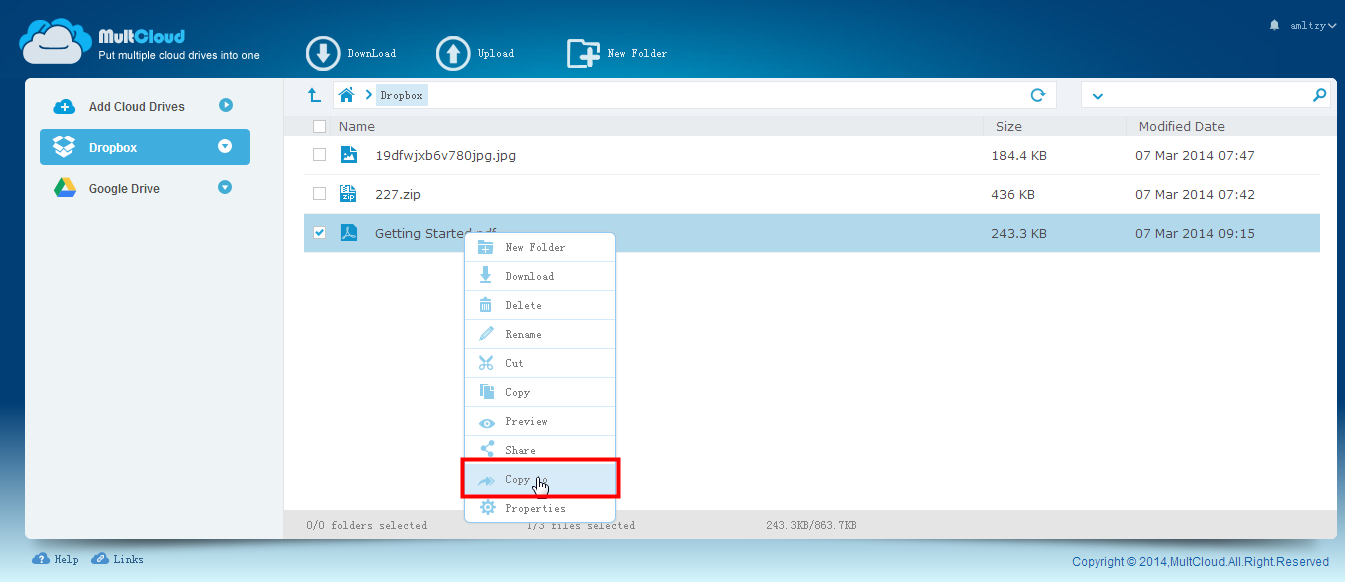This screenshot has height=582, width=1345.
Task: Choose Rename from the context menu
Action: (540, 334)
